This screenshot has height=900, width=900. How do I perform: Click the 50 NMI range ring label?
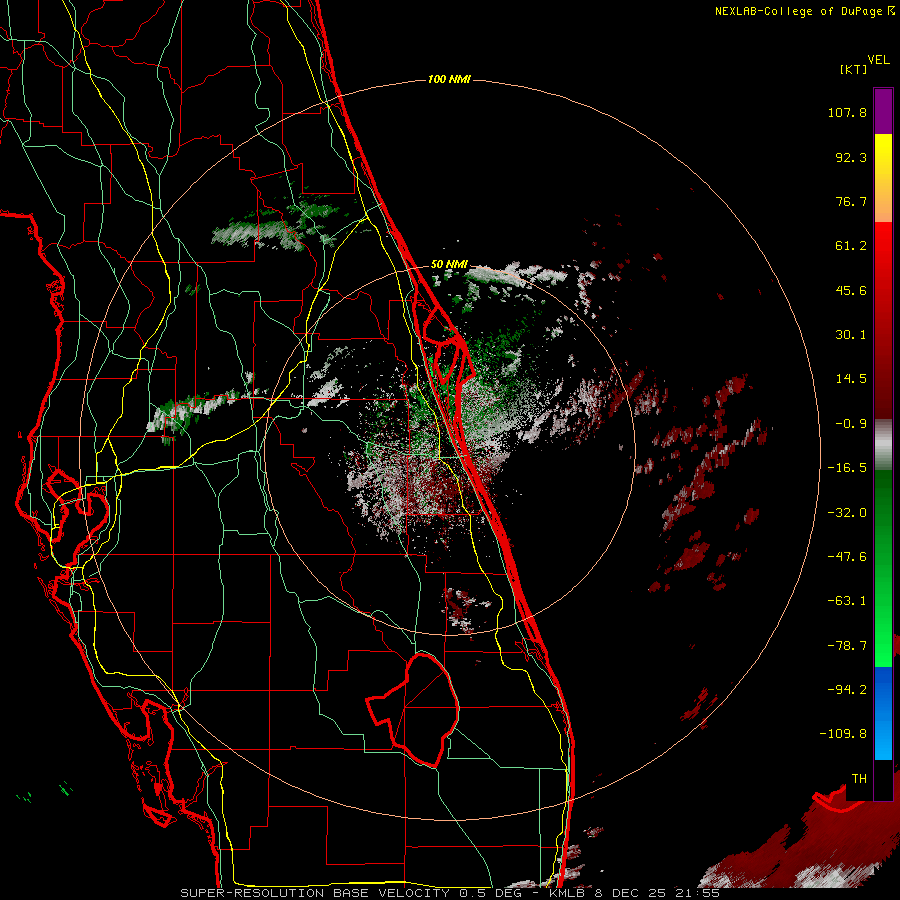pos(449,264)
